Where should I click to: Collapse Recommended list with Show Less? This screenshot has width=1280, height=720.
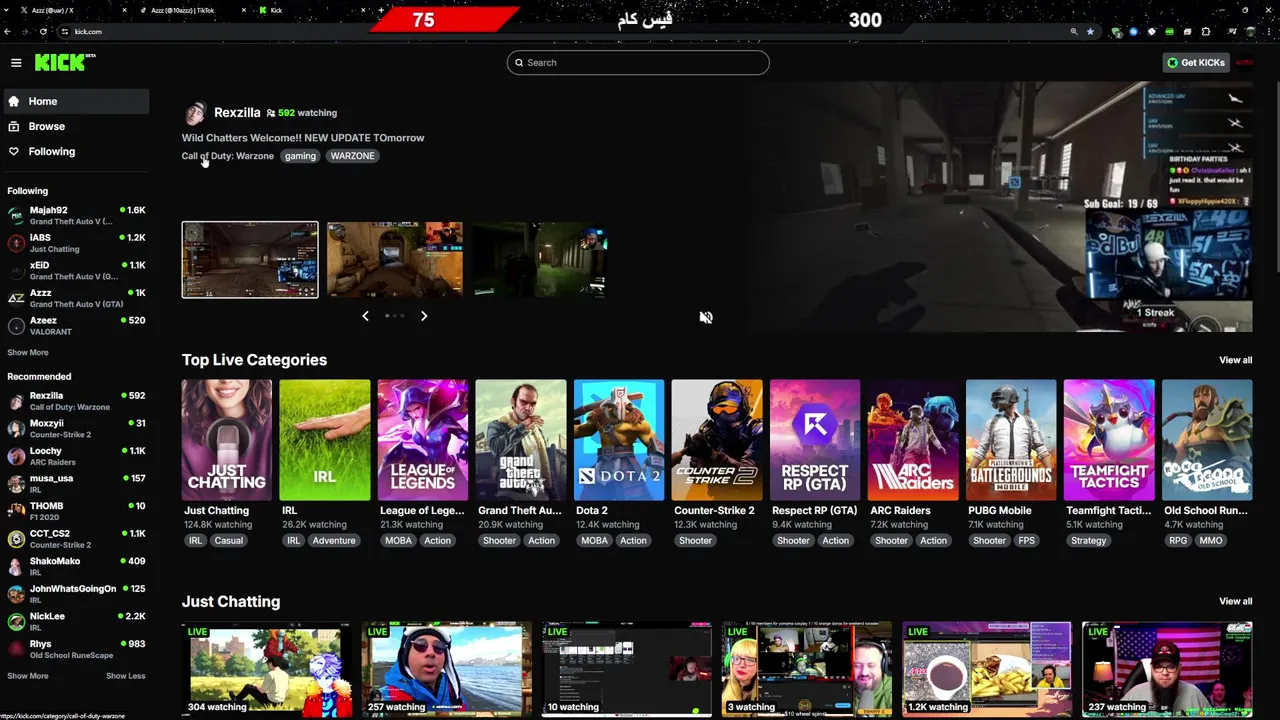(125, 676)
